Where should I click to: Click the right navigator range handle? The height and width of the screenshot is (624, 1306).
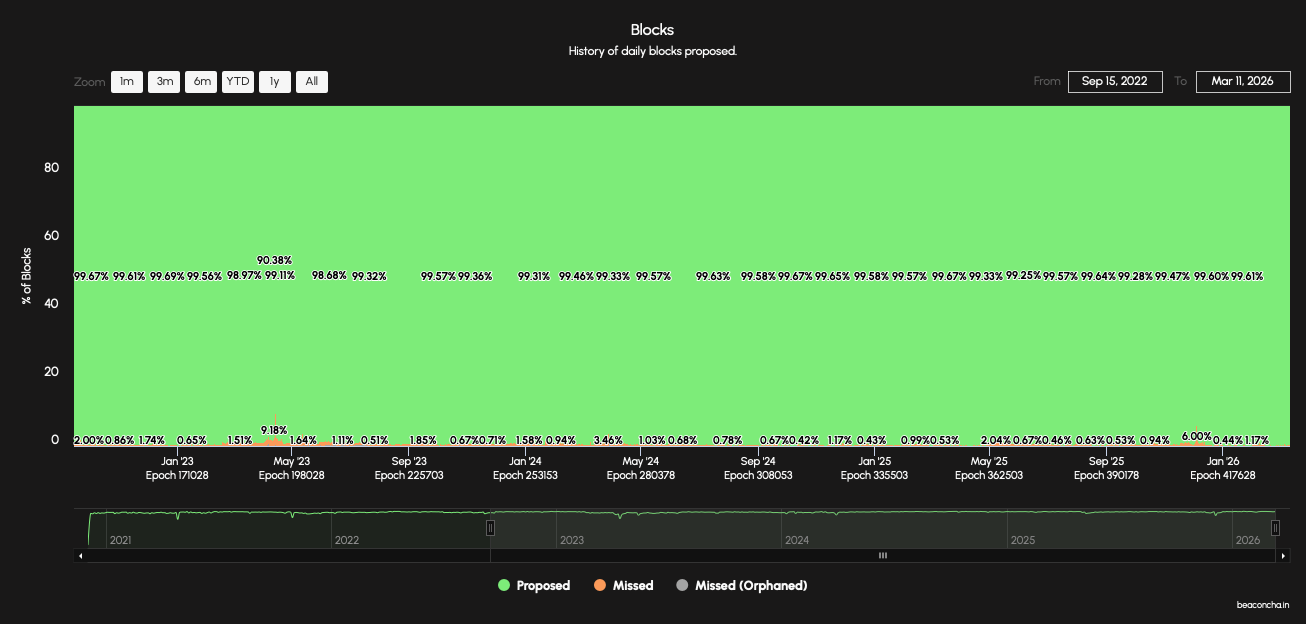[x=1275, y=527]
